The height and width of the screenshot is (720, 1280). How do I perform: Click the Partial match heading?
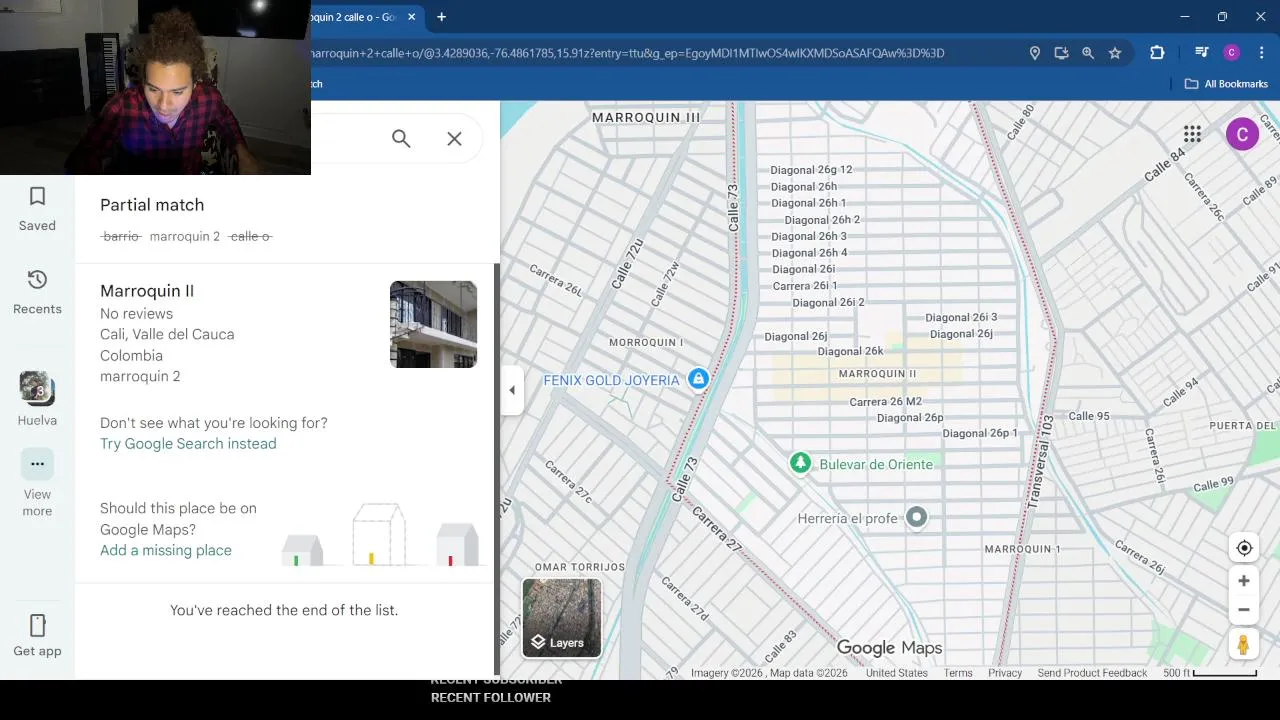[152, 205]
